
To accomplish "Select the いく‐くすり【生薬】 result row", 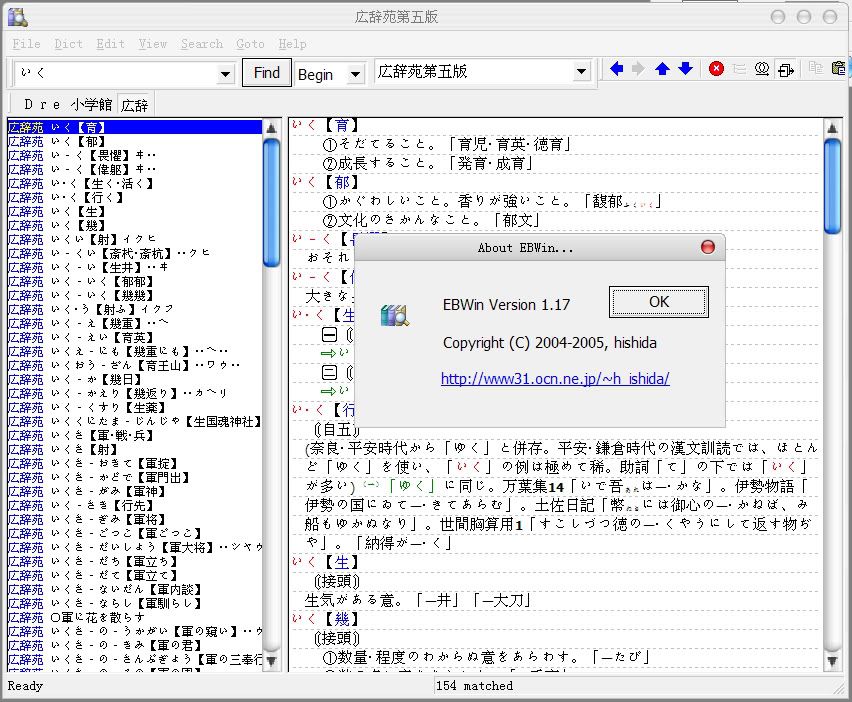I will pos(135,408).
